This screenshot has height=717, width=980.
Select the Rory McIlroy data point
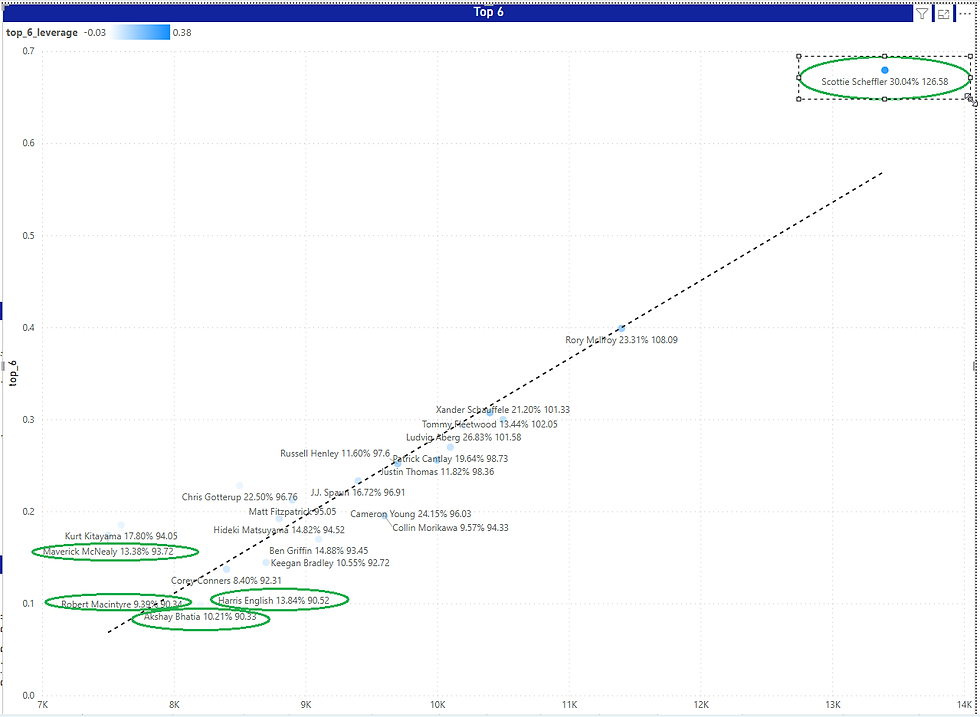[x=621, y=328]
